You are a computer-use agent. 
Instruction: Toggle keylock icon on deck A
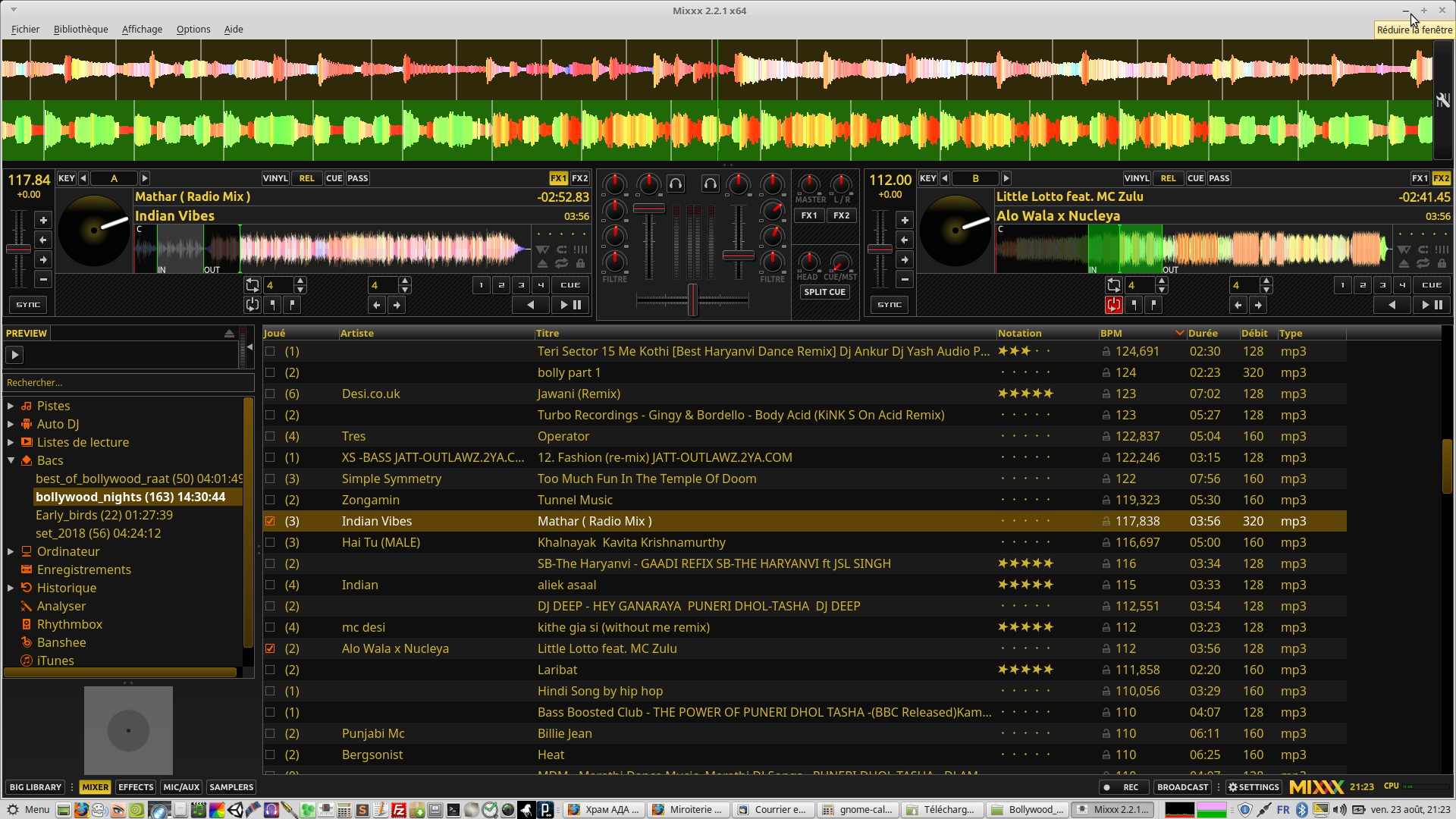pyautogui.click(x=580, y=264)
